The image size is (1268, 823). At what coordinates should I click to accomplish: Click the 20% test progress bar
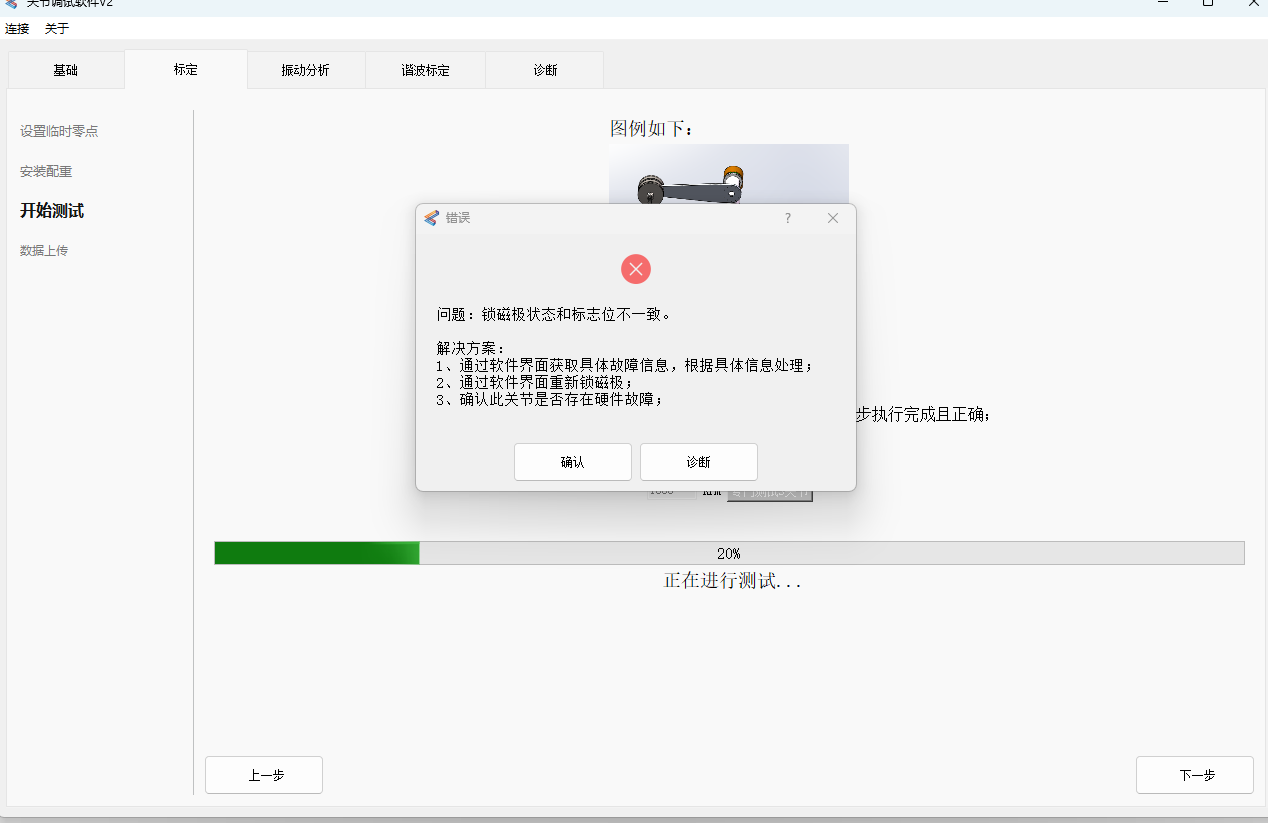click(x=729, y=553)
